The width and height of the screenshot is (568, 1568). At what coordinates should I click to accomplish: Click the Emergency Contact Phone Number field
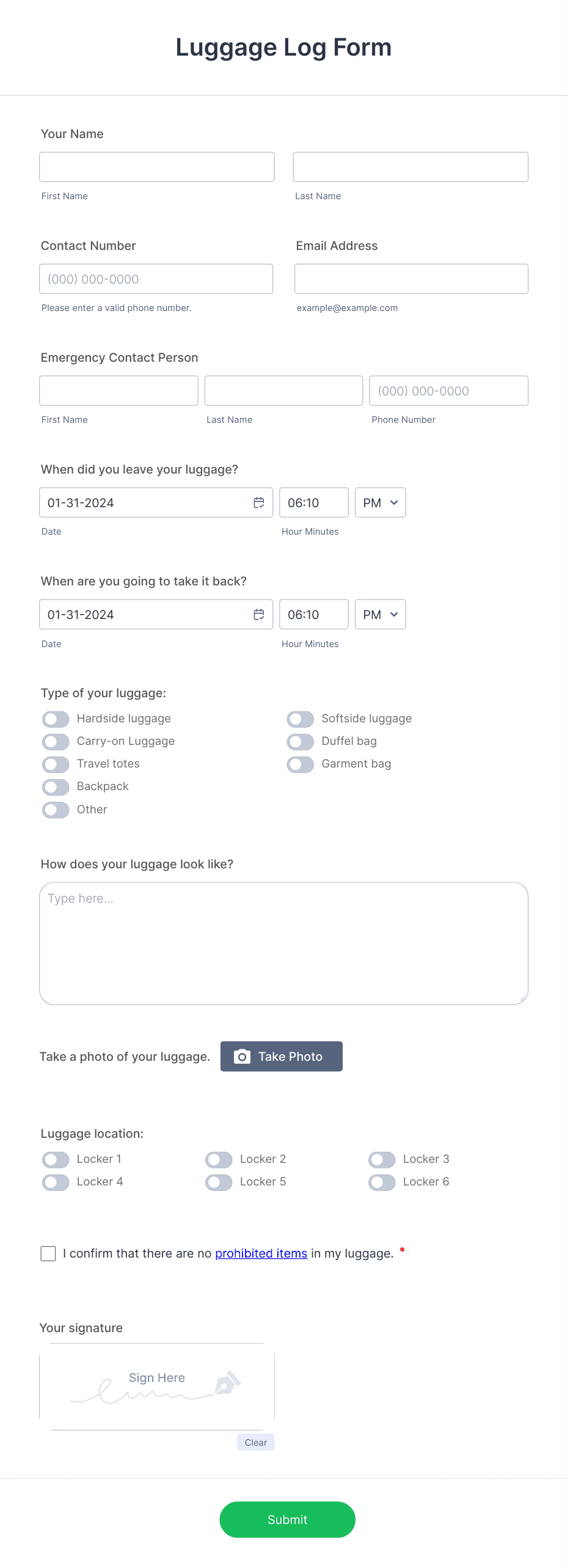pos(448,390)
